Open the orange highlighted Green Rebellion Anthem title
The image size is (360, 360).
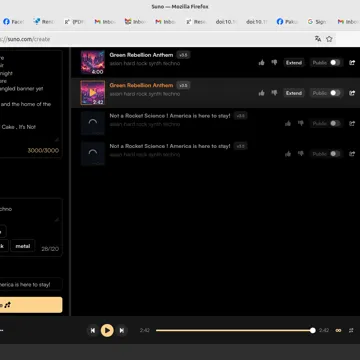[x=141, y=85]
